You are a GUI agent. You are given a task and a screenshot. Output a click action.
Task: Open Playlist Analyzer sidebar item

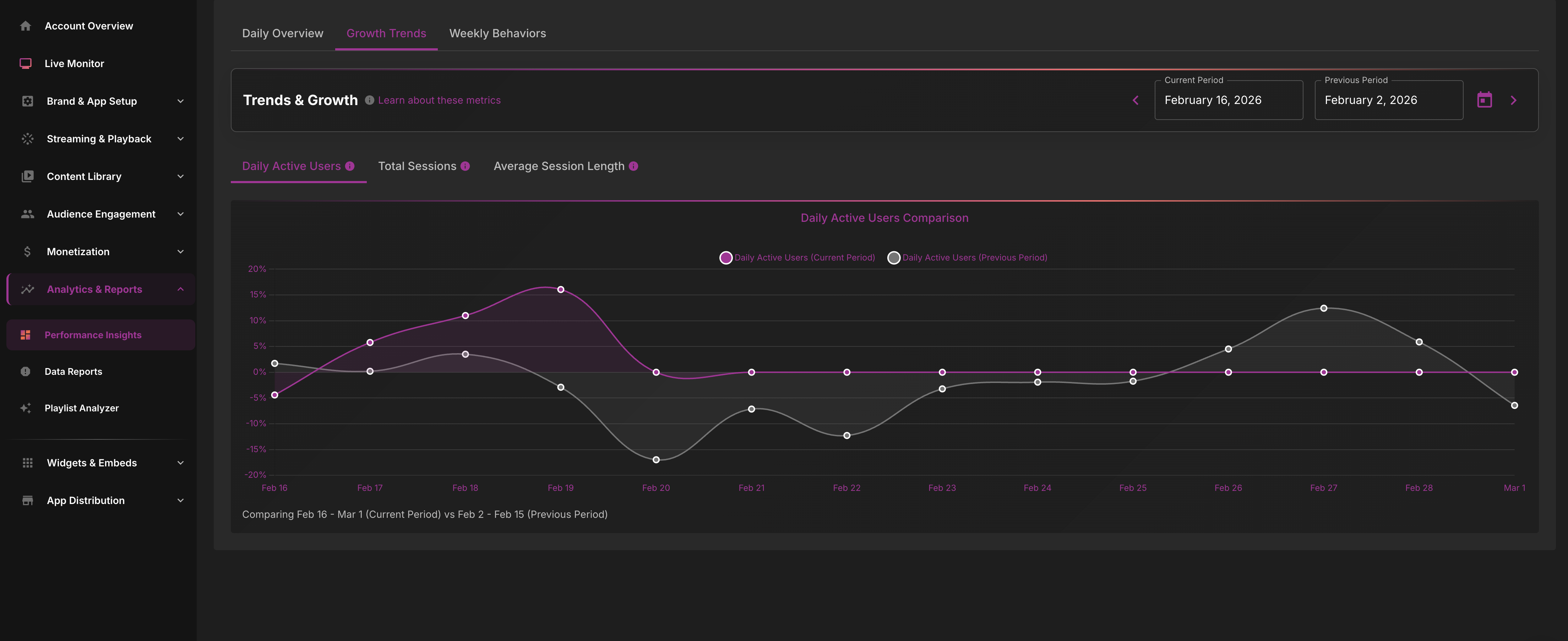coord(81,408)
